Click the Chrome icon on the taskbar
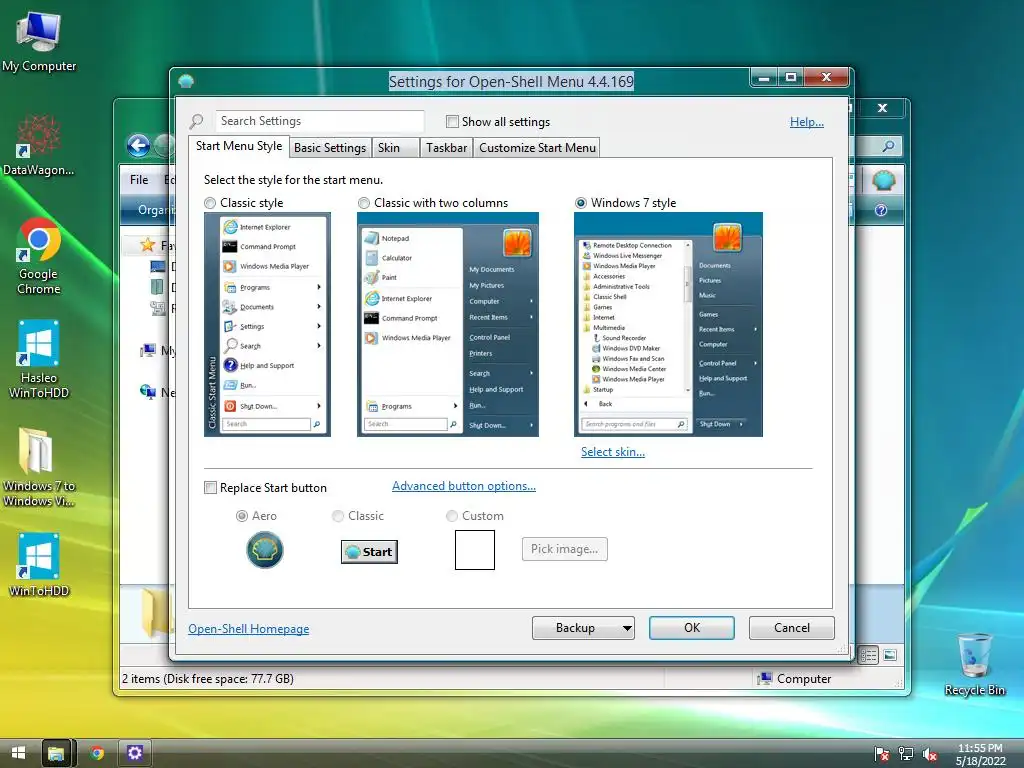The width and height of the screenshot is (1024, 768). tap(97, 754)
